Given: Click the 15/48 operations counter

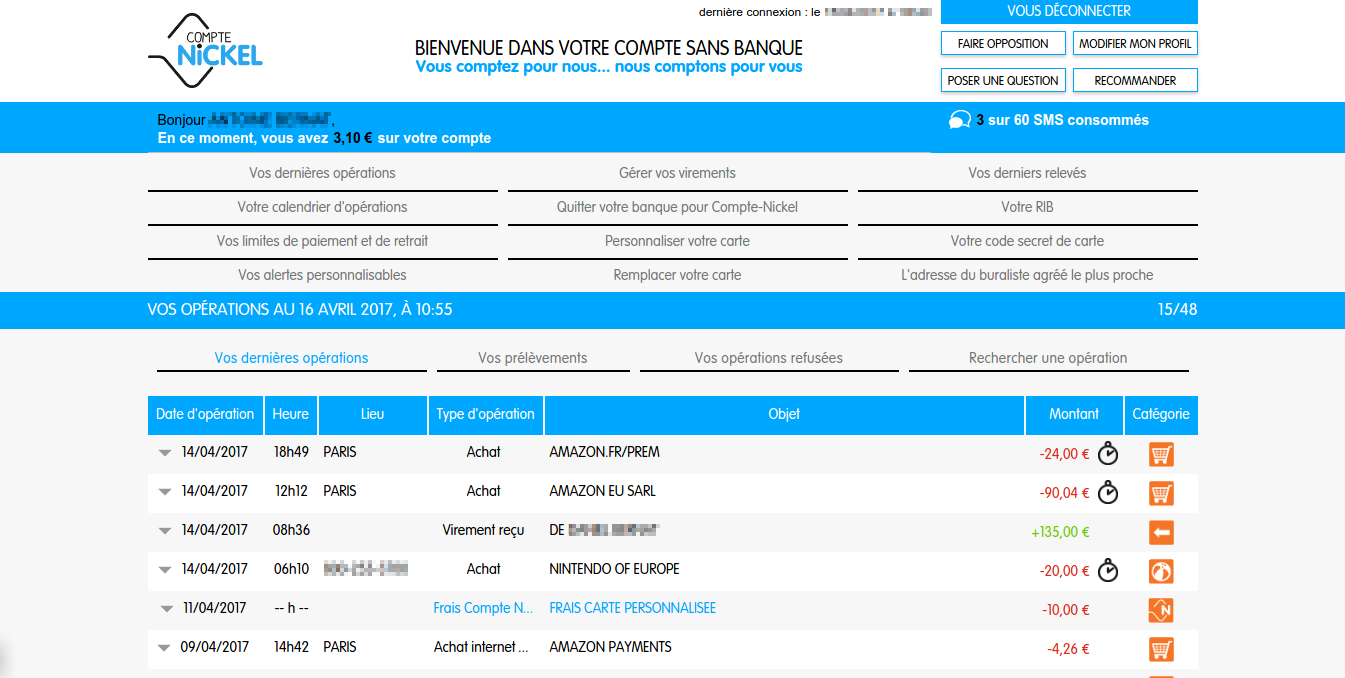Looking at the screenshot, I should [x=1177, y=310].
